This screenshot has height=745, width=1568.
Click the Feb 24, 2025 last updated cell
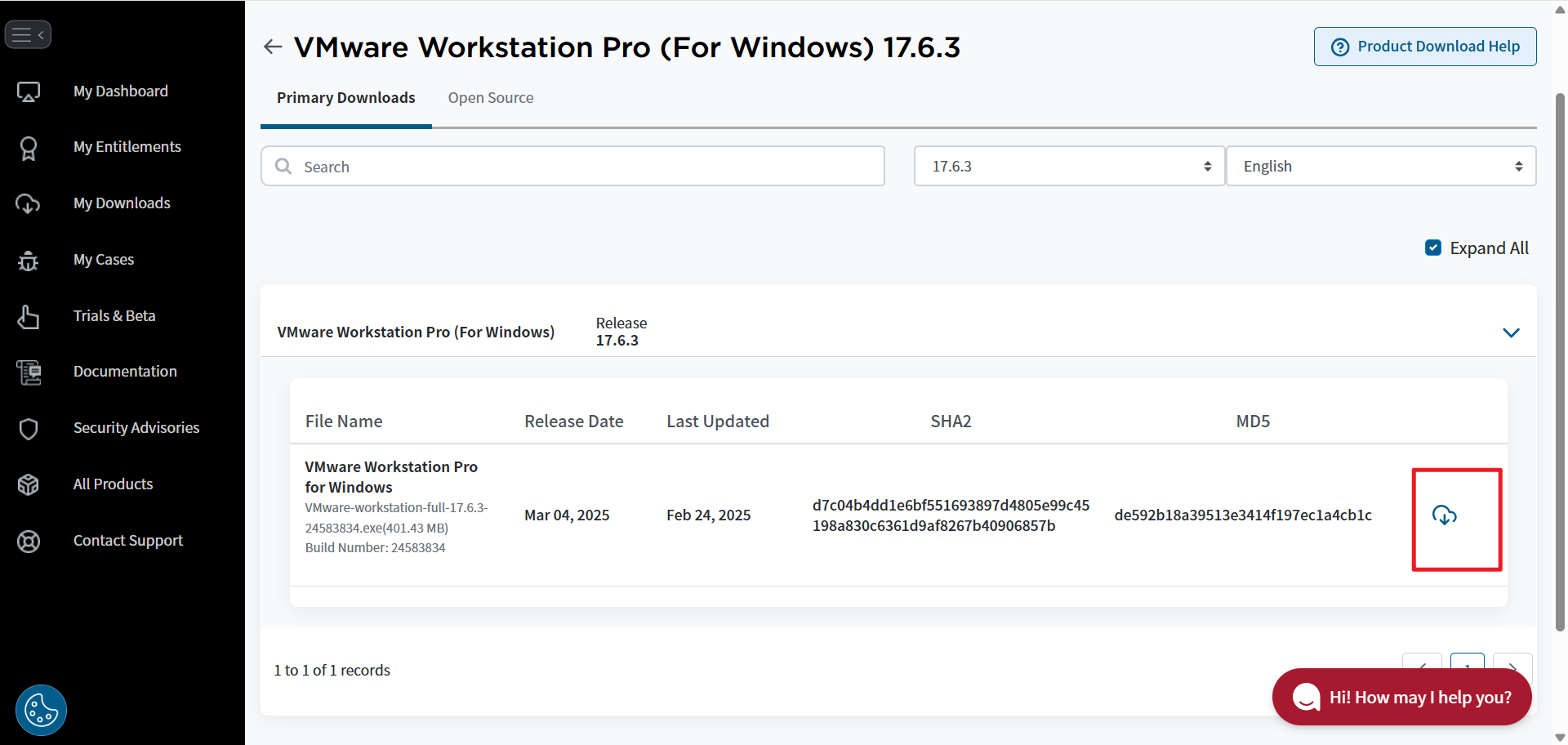click(709, 515)
